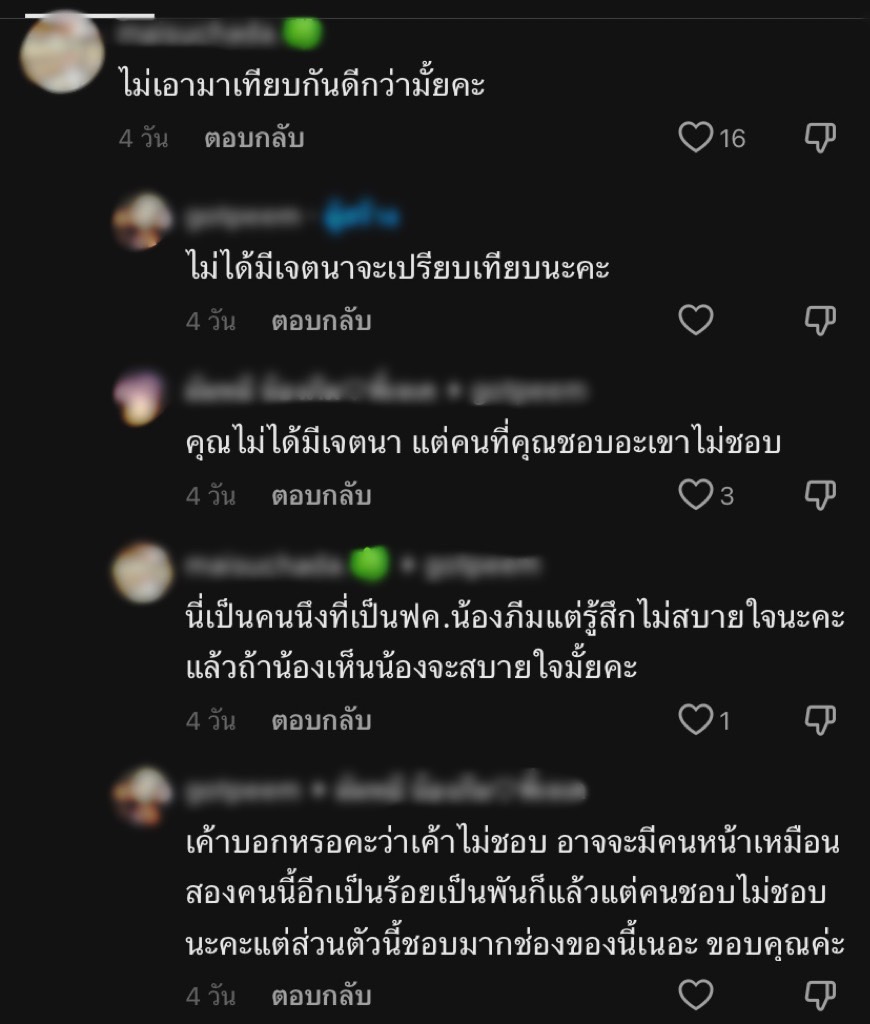This screenshot has width=870, height=1024.
Task: Click ตอบกลับ under 'ไม่ได้มีเจตนาจะเปรียบเทียบนะคะ'
Action: tap(321, 321)
